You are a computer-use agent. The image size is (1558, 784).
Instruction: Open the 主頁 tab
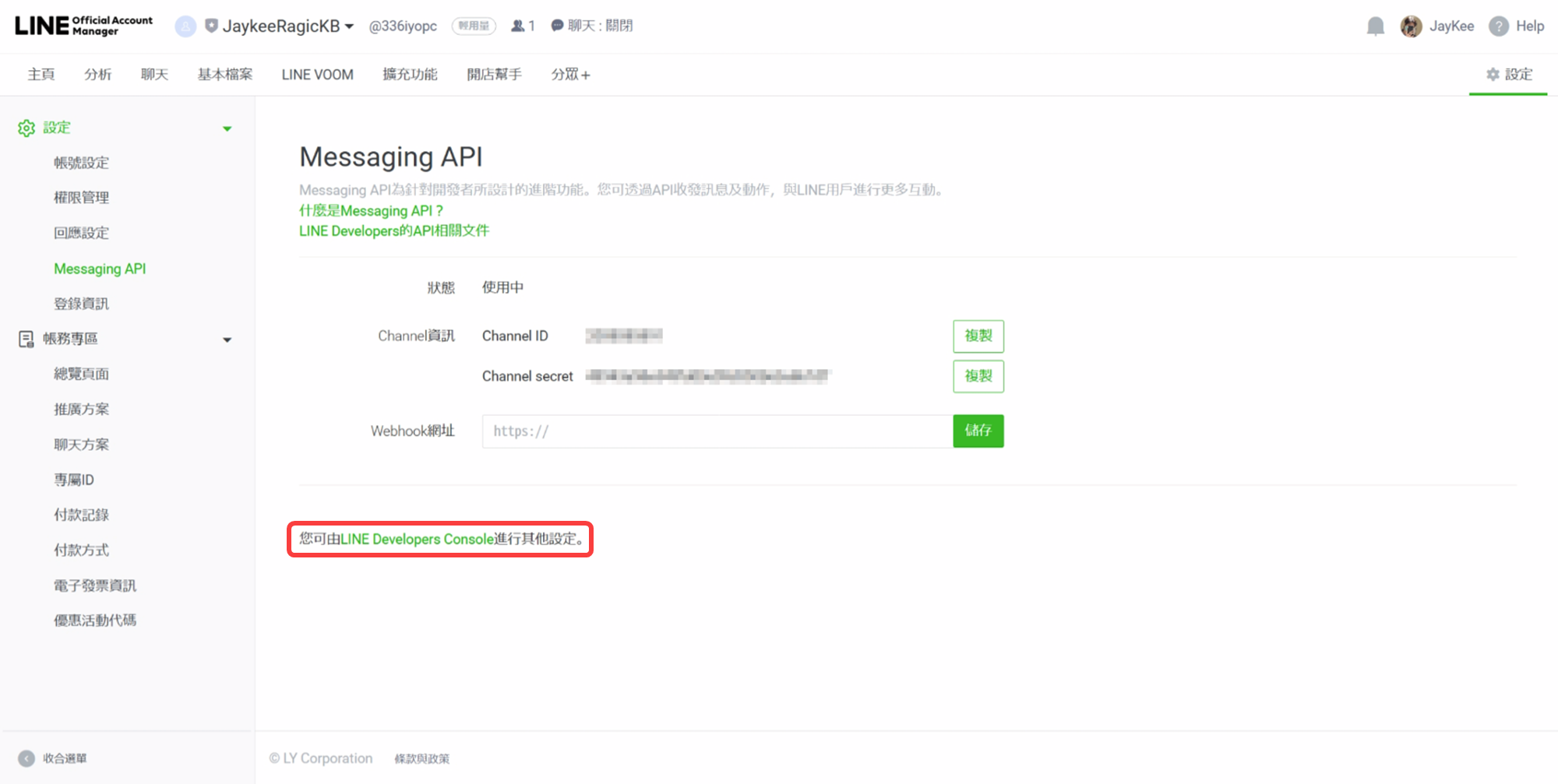(41, 75)
